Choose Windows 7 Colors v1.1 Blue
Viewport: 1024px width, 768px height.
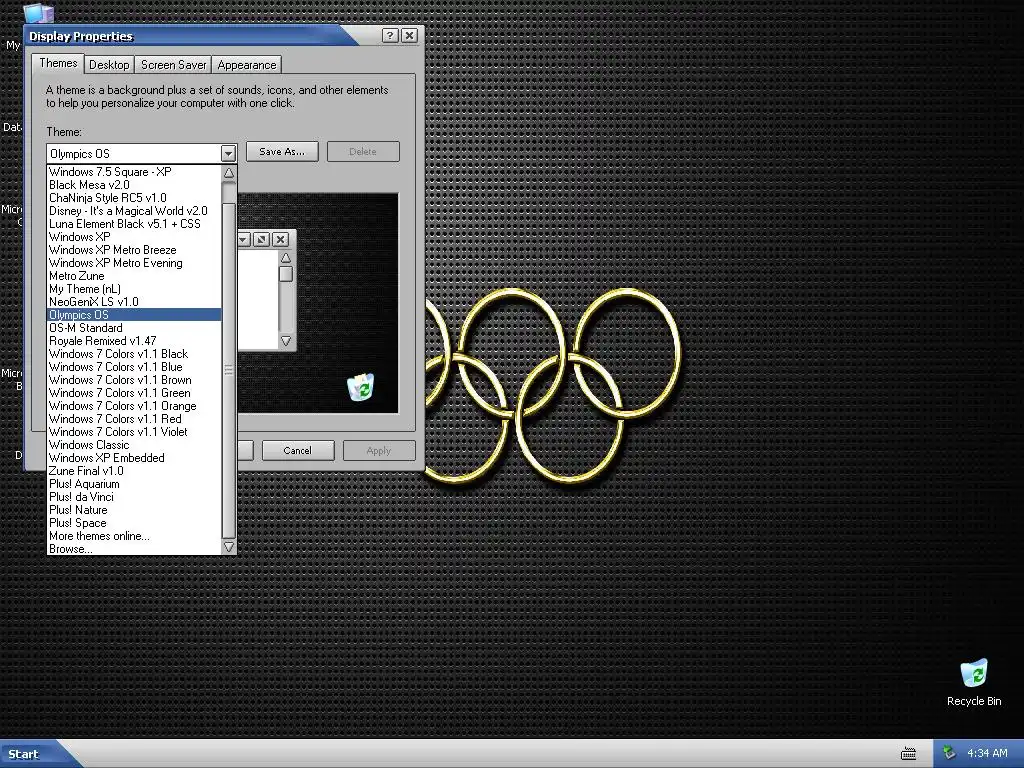pyautogui.click(x=134, y=367)
